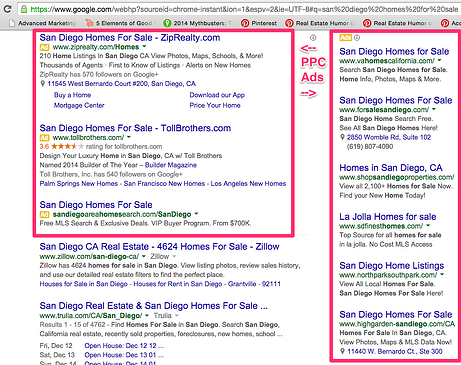Click Open House: Dec 13 link
This screenshot has height=365, width=461.
click(x=124, y=355)
